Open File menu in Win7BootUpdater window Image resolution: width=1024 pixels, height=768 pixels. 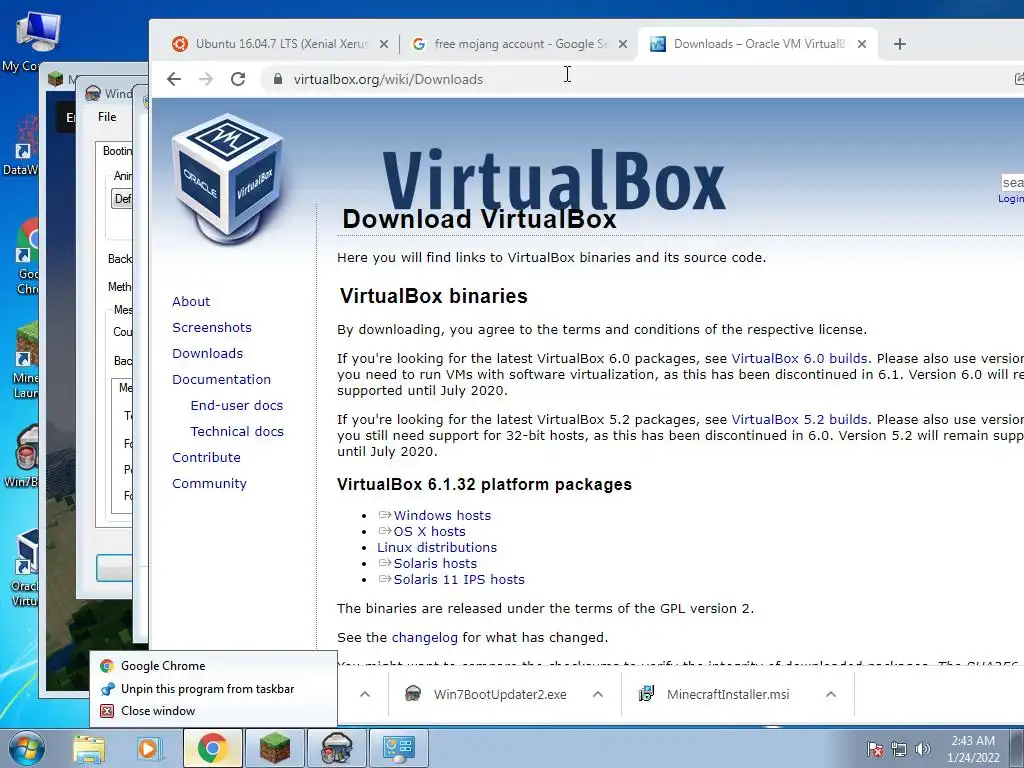click(x=107, y=117)
